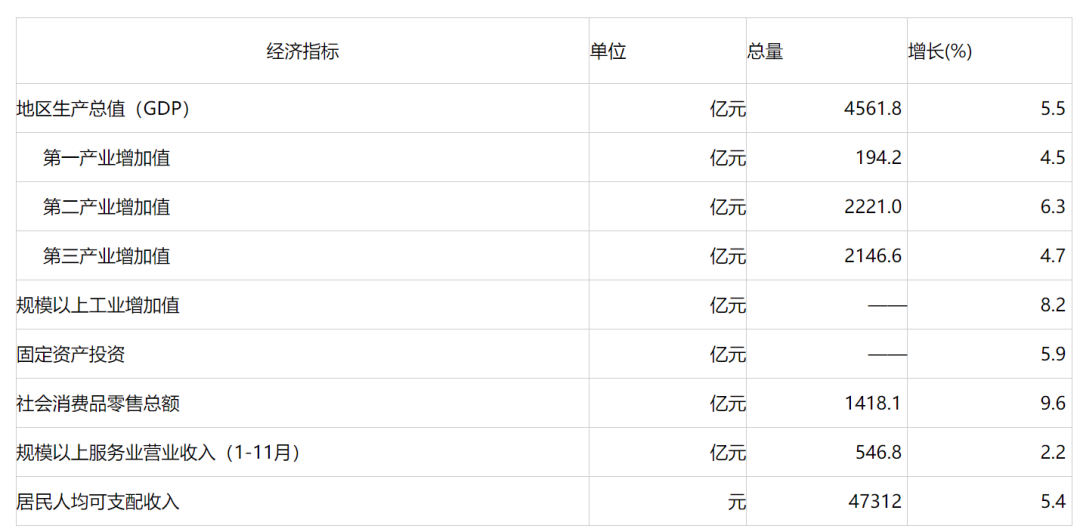Viewport: 1080px width, 529px height.
Task: Click the 社会消费品零售总额 row label
Action: (x=98, y=404)
